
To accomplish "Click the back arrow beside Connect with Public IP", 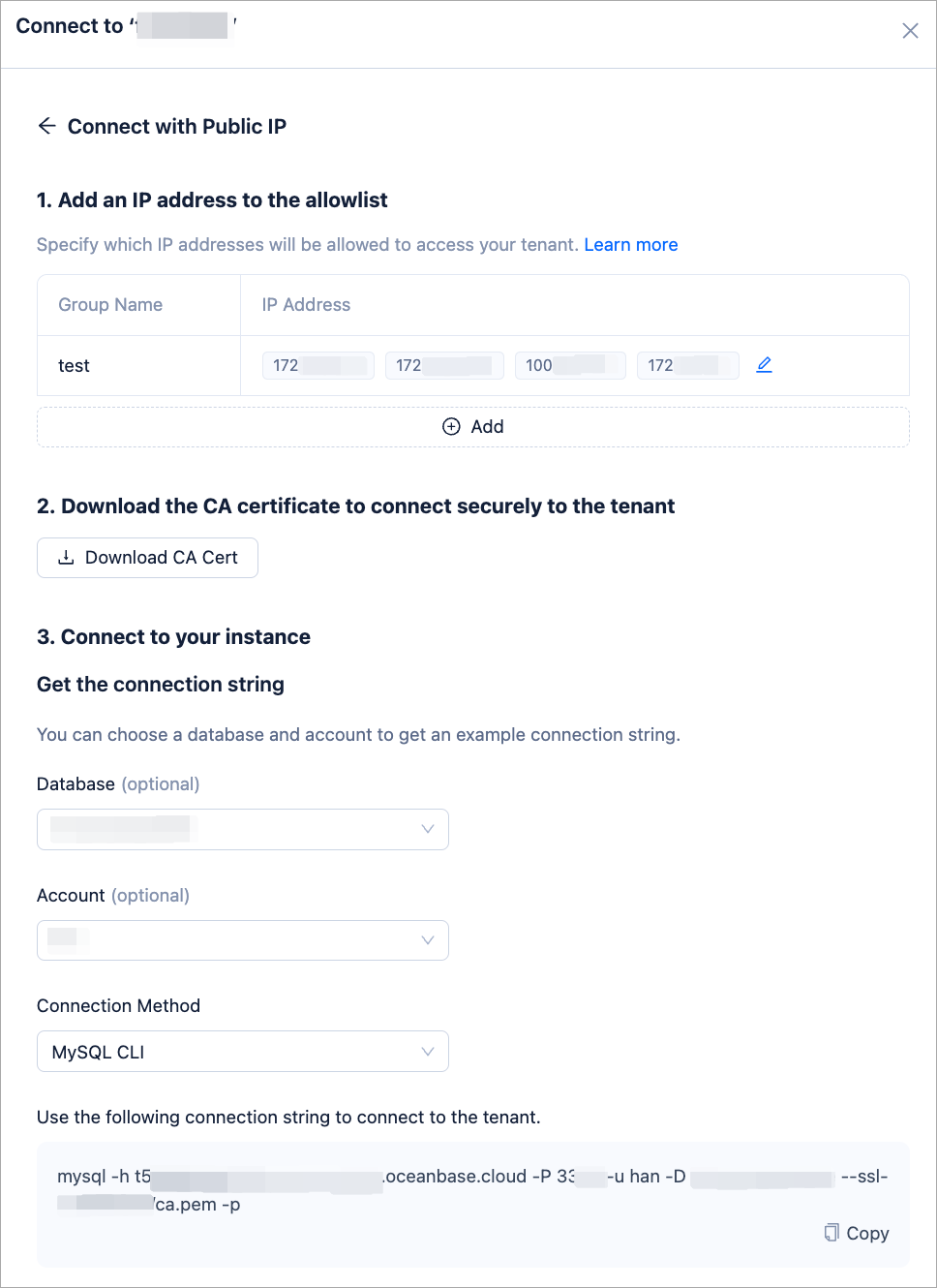I will (46, 126).
